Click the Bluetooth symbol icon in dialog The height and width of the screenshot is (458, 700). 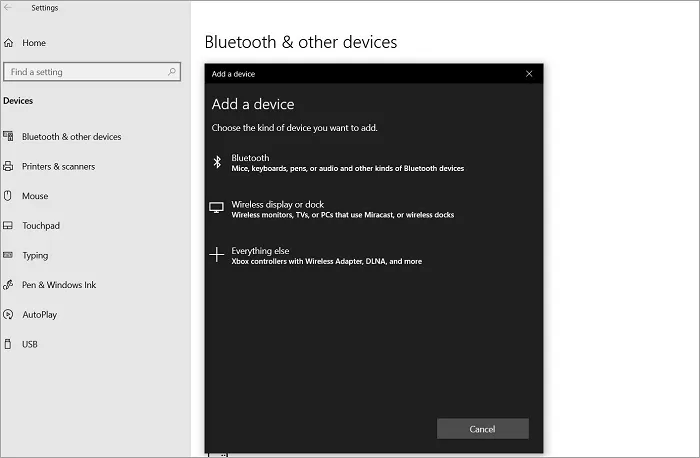(217, 162)
